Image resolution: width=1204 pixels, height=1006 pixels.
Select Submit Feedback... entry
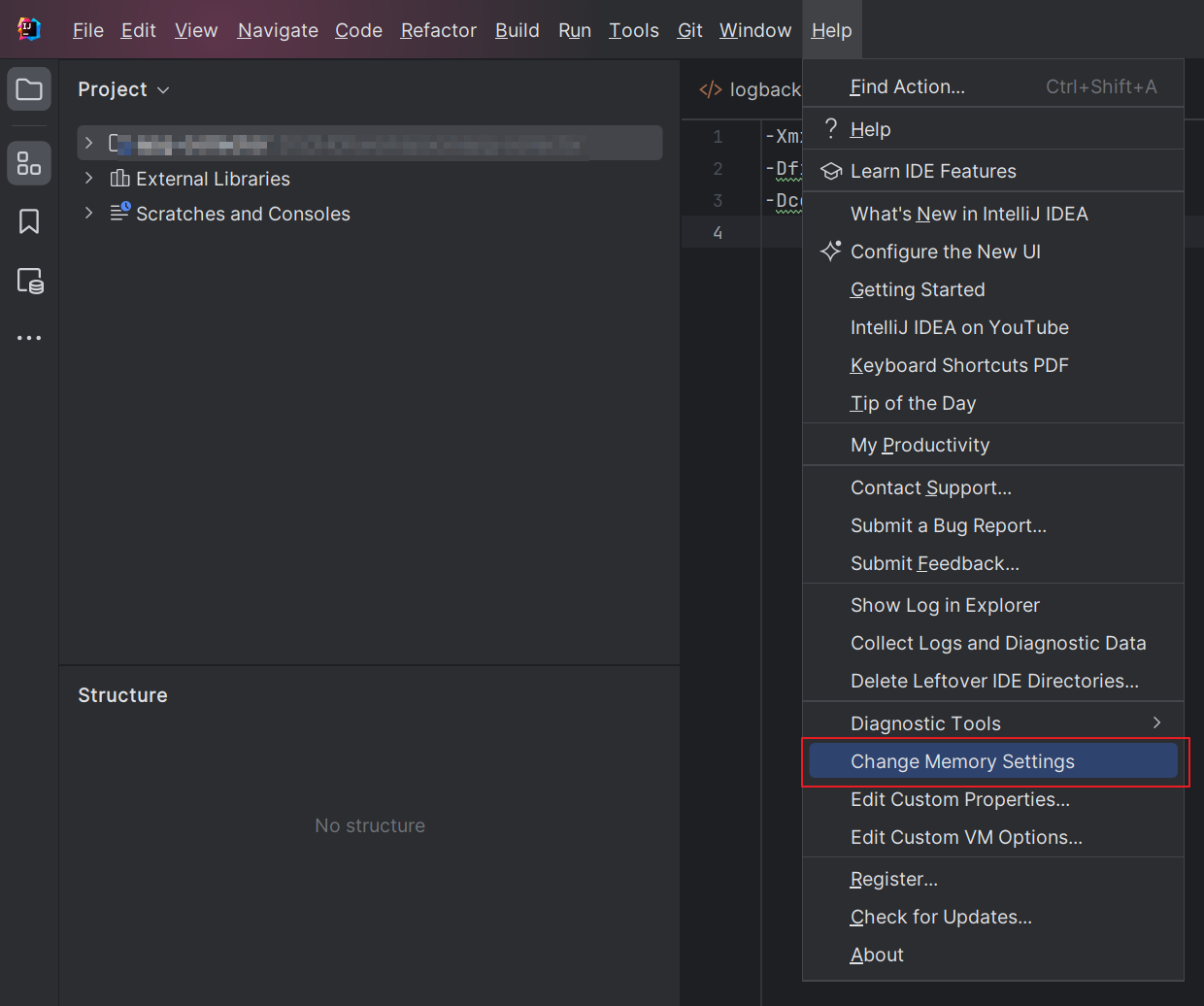[993, 563]
